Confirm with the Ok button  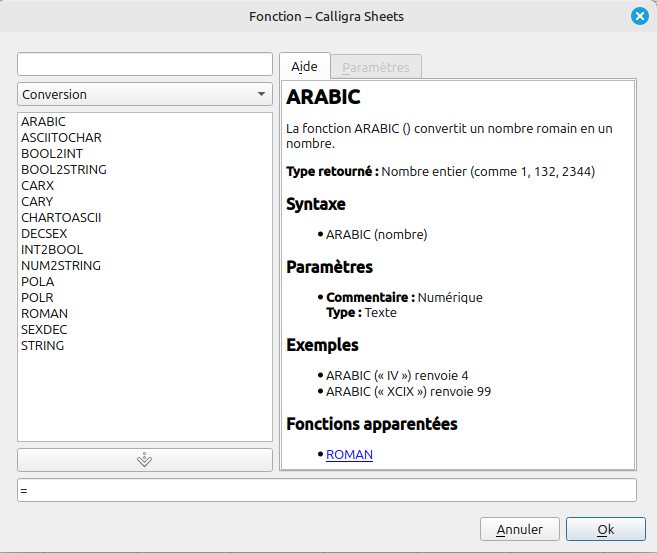606,529
